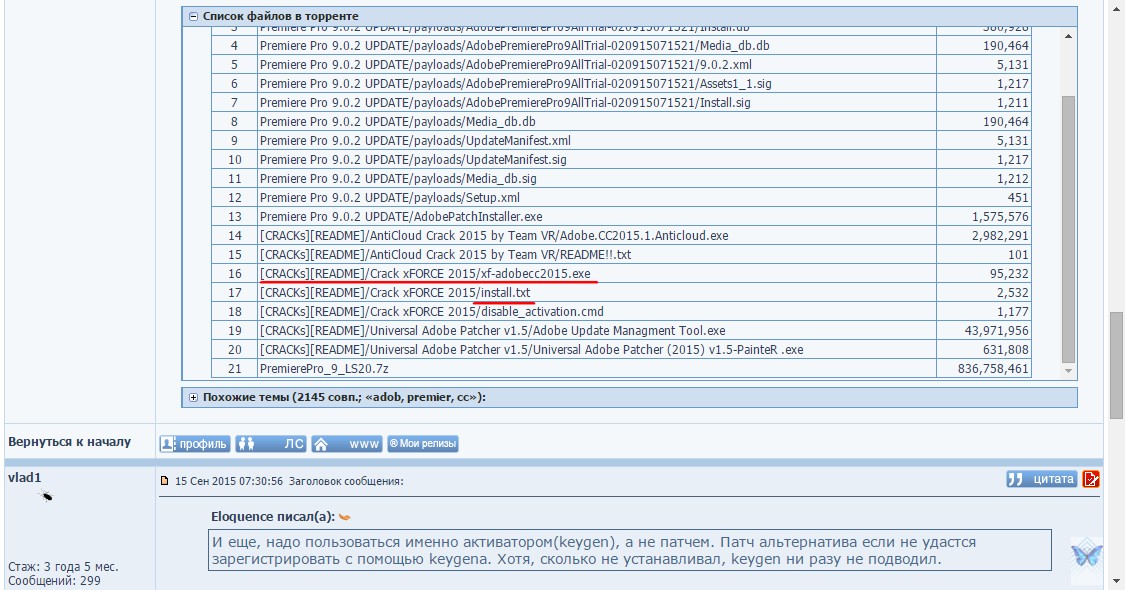
Task: Click the 'цитата' quote button
Action: click(1041, 479)
